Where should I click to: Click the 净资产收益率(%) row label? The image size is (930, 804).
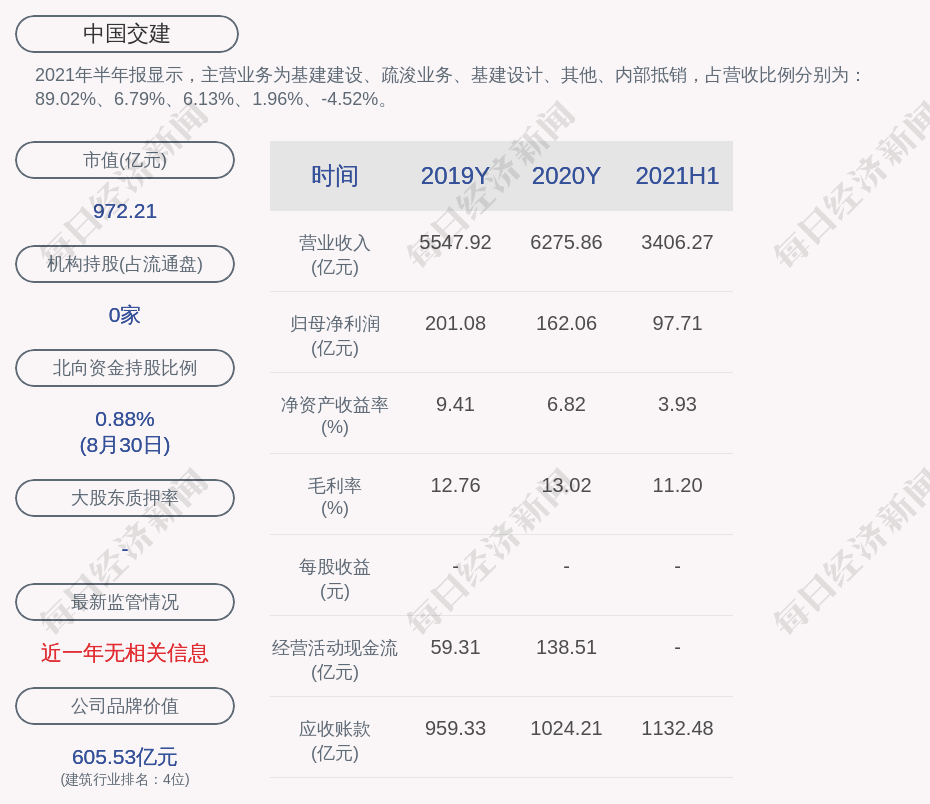coord(334,416)
